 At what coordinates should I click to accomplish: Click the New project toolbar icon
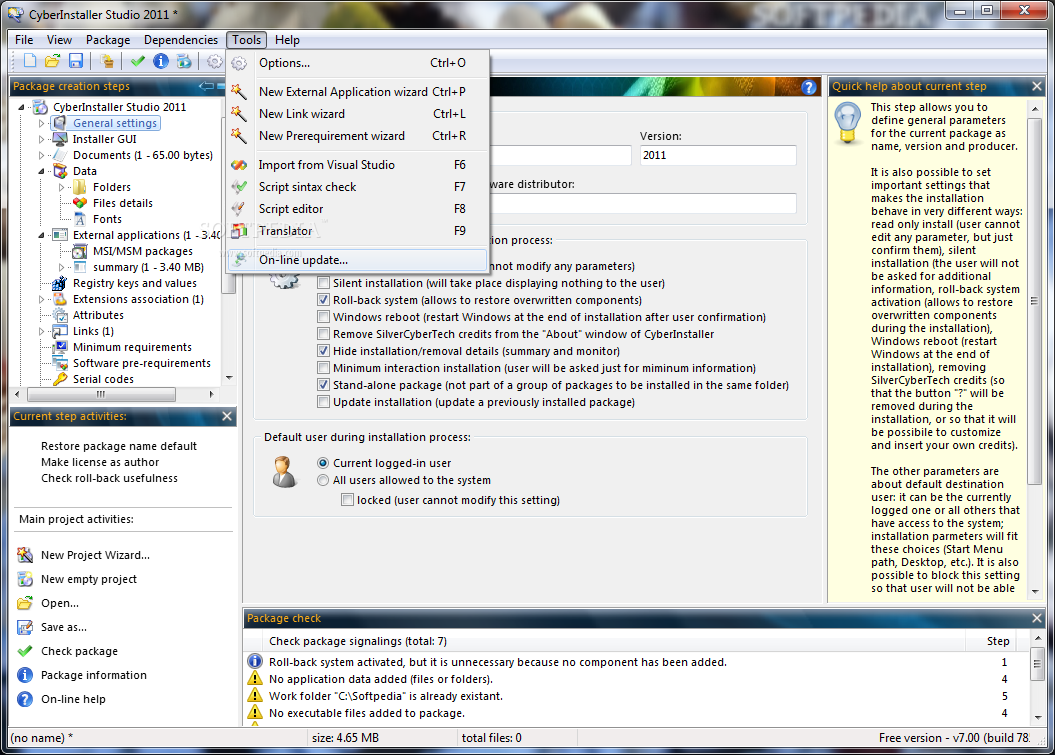[x=30, y=61]
